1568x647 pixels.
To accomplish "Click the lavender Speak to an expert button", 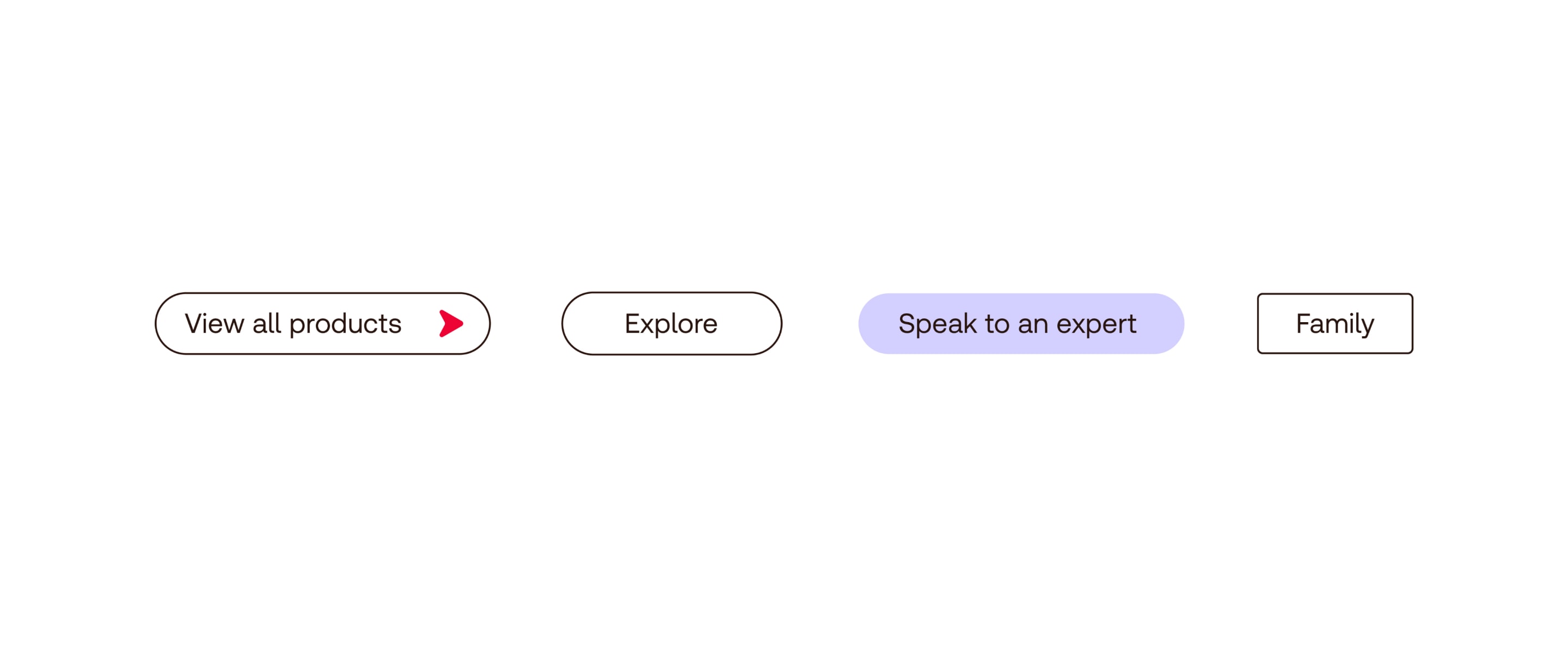I will (1021, 323).
